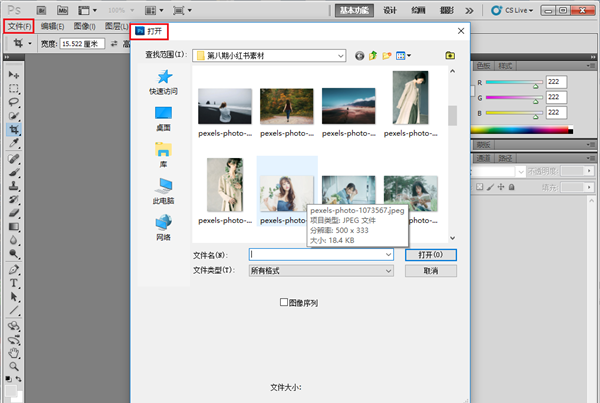The image size is (600, 403).
Task: Select the Spot Healing Brush tool
Action: click(x=14, y=158)
